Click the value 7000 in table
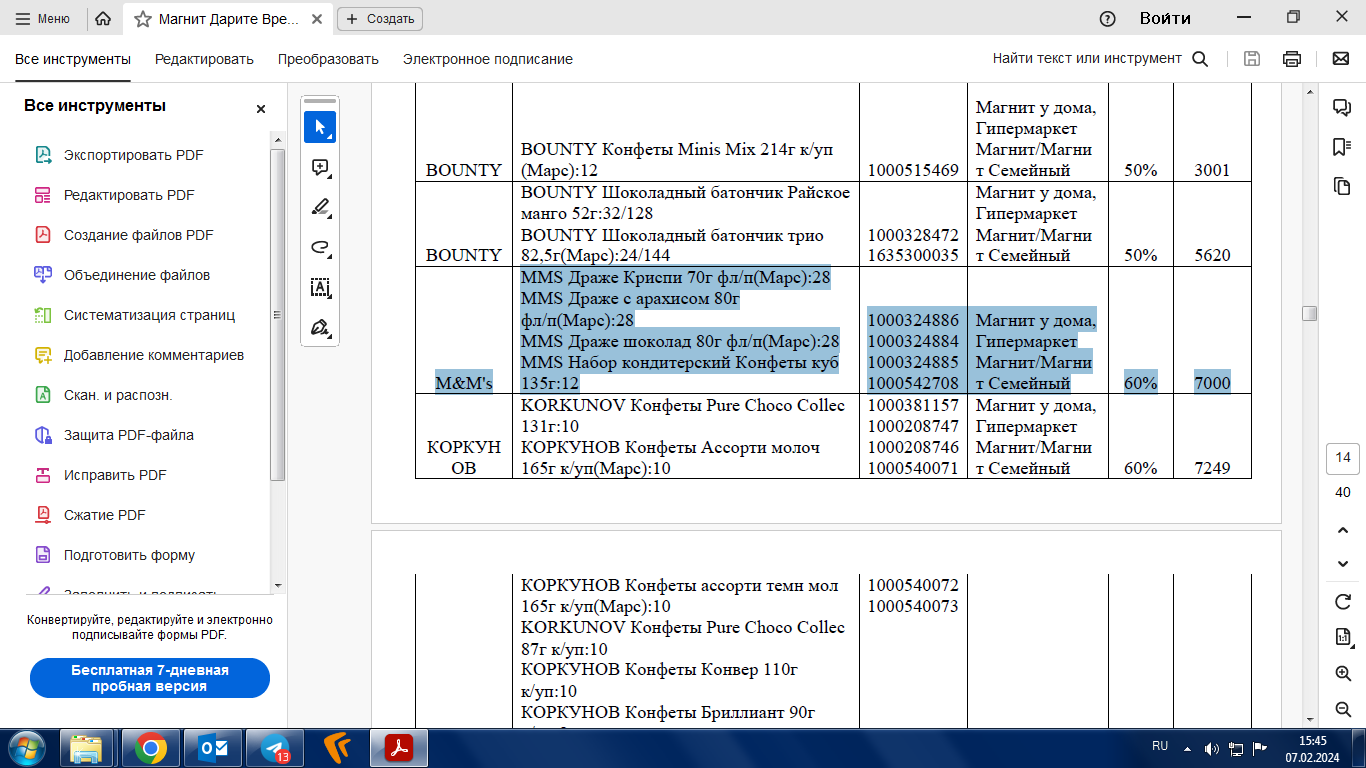The height and width of the screenshot is (768, 1366). click(1212, 383)
